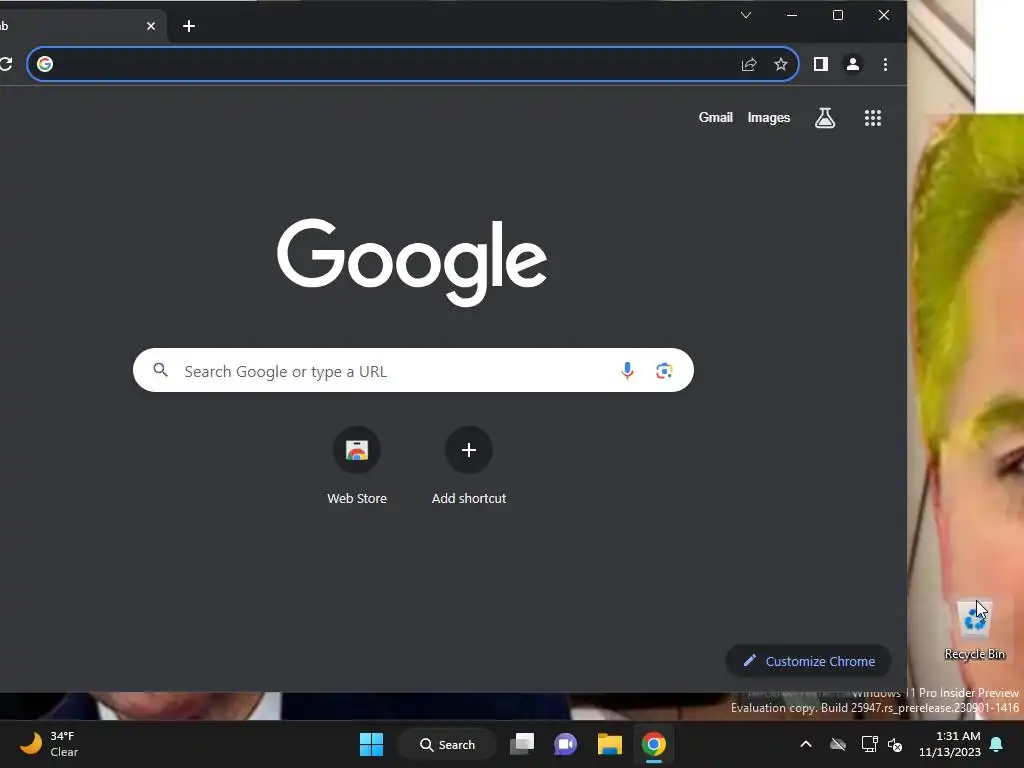Open the Images link
This screenshot has width=1024, height=768.
(x=769, y=118)
